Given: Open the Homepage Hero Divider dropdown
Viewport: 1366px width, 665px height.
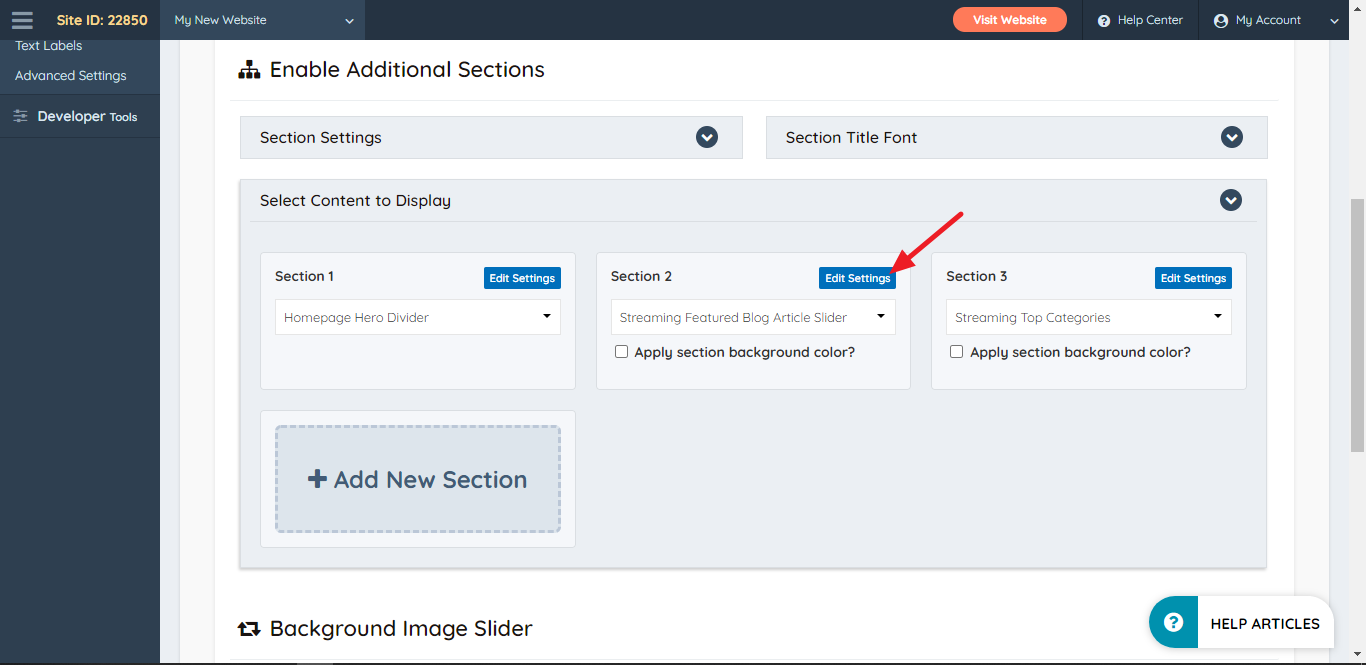Looking at the screenshot, I should click(x=418, y=317).
